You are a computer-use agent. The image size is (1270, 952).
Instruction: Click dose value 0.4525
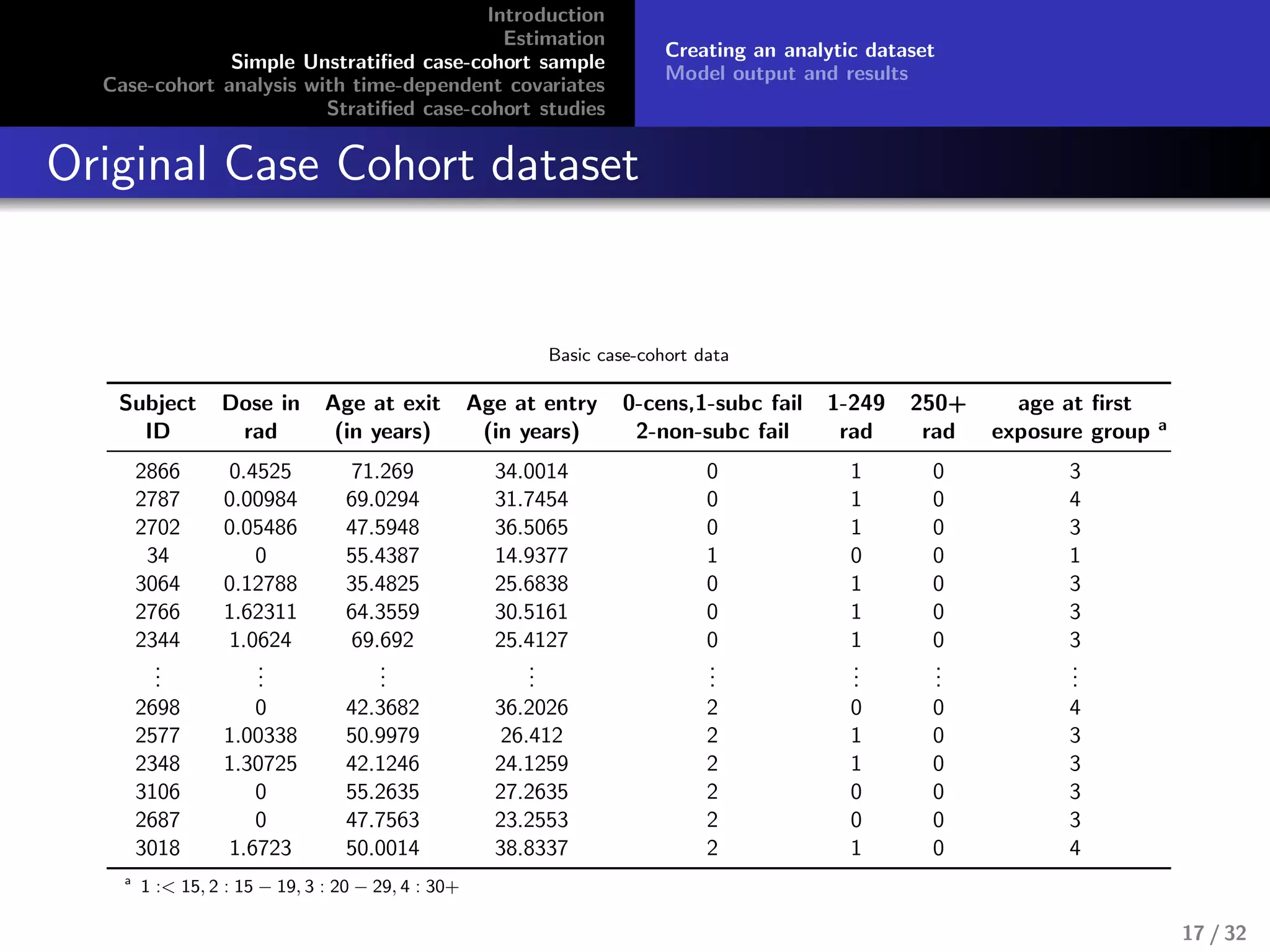coord(260,471)
